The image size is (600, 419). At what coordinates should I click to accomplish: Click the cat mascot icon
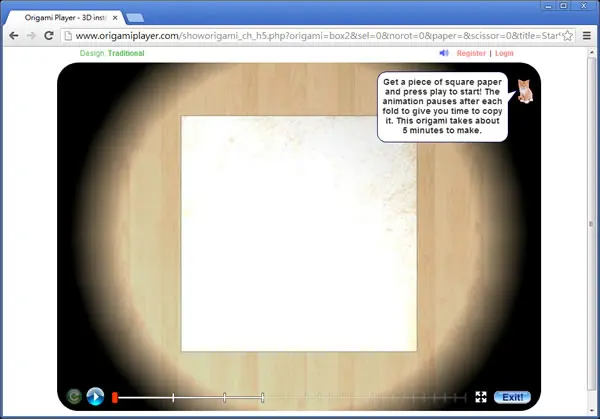click(525, 91)
